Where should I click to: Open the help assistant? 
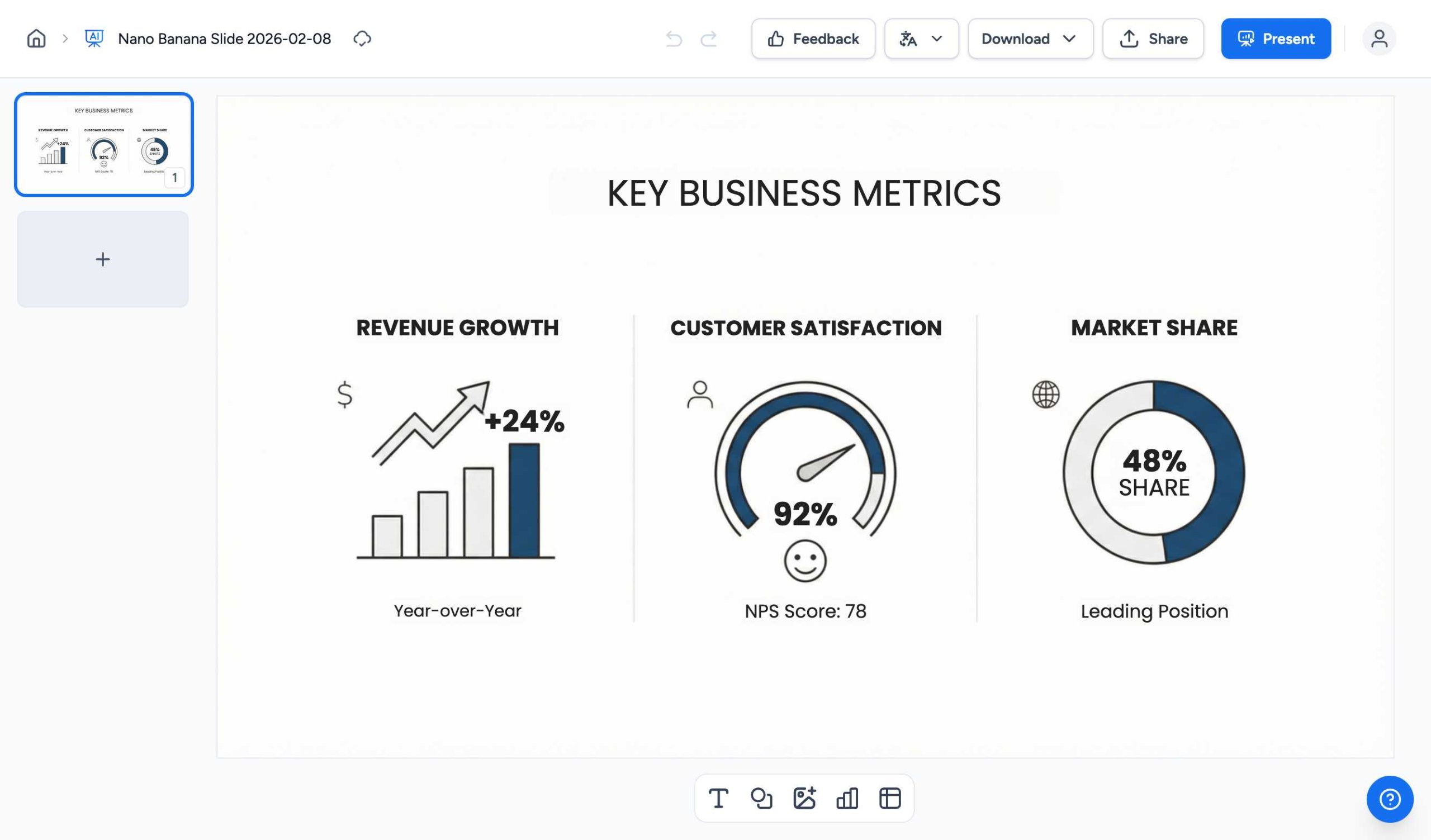(x=1389, y=799)
